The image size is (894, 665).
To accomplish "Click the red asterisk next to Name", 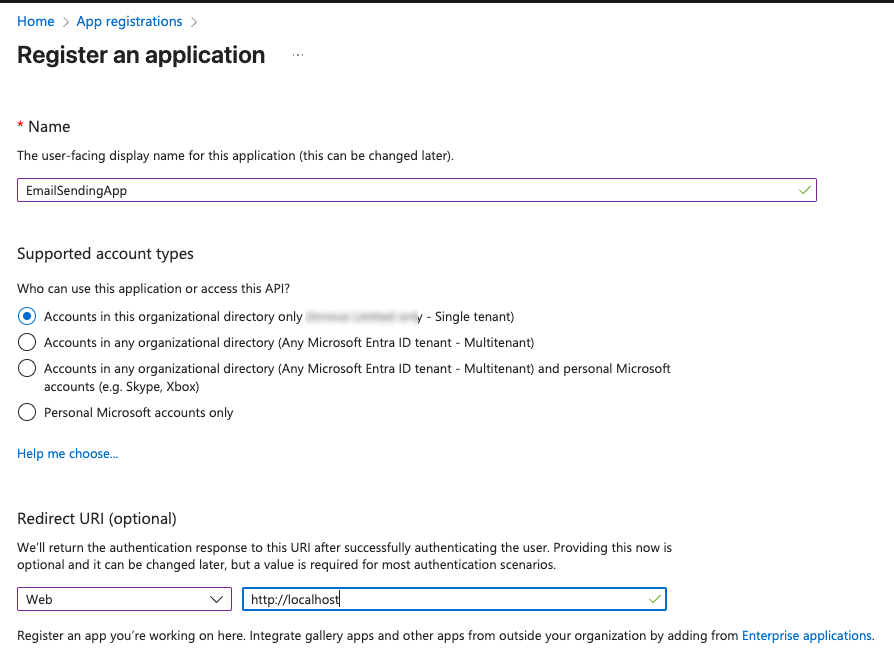I will [x=19, y=126].
